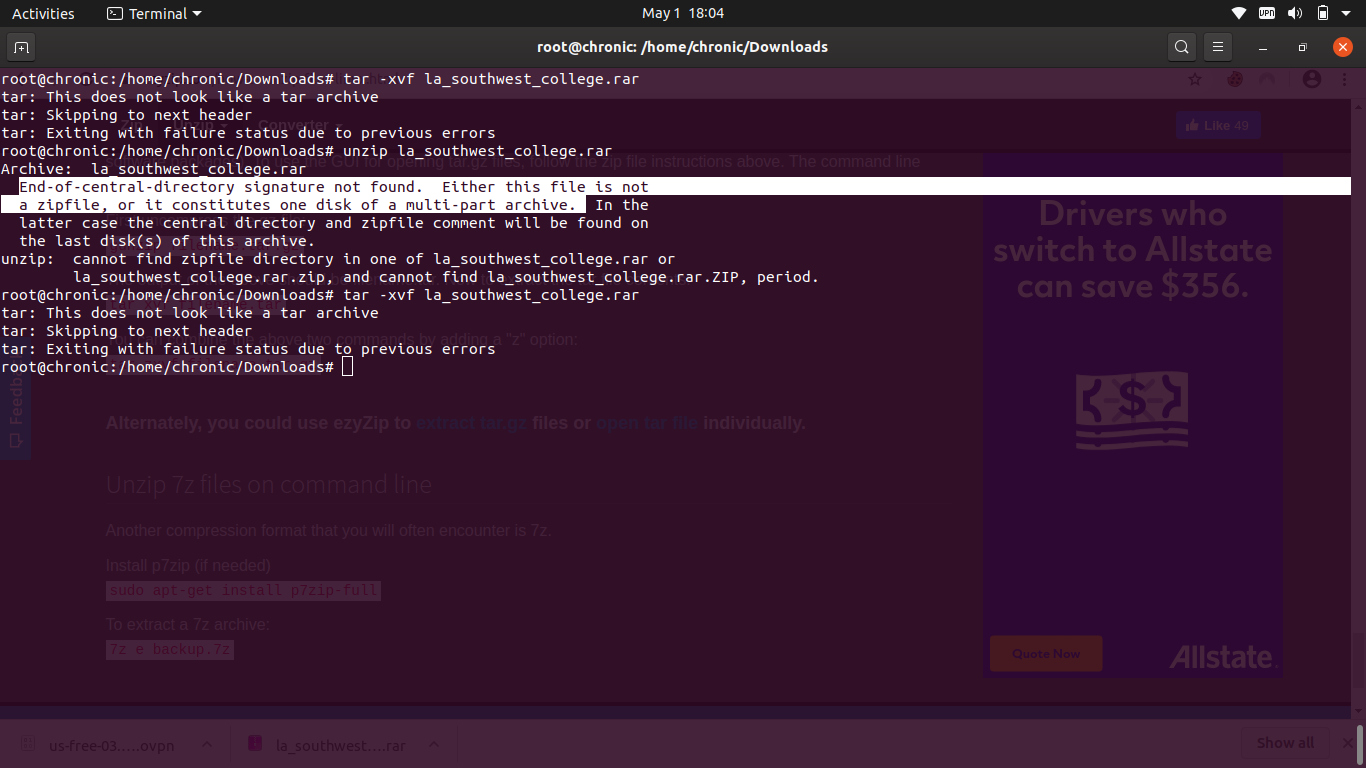Viewport: 1366px width, 768px height.
Task: Open the terminal hamburger menu
Action: [1217, 47]
